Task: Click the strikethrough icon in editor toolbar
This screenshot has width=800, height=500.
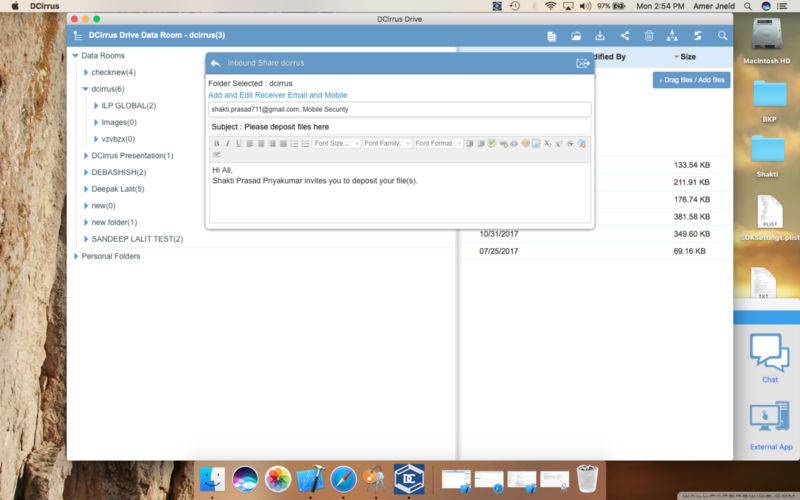Action: coord(570,143)
